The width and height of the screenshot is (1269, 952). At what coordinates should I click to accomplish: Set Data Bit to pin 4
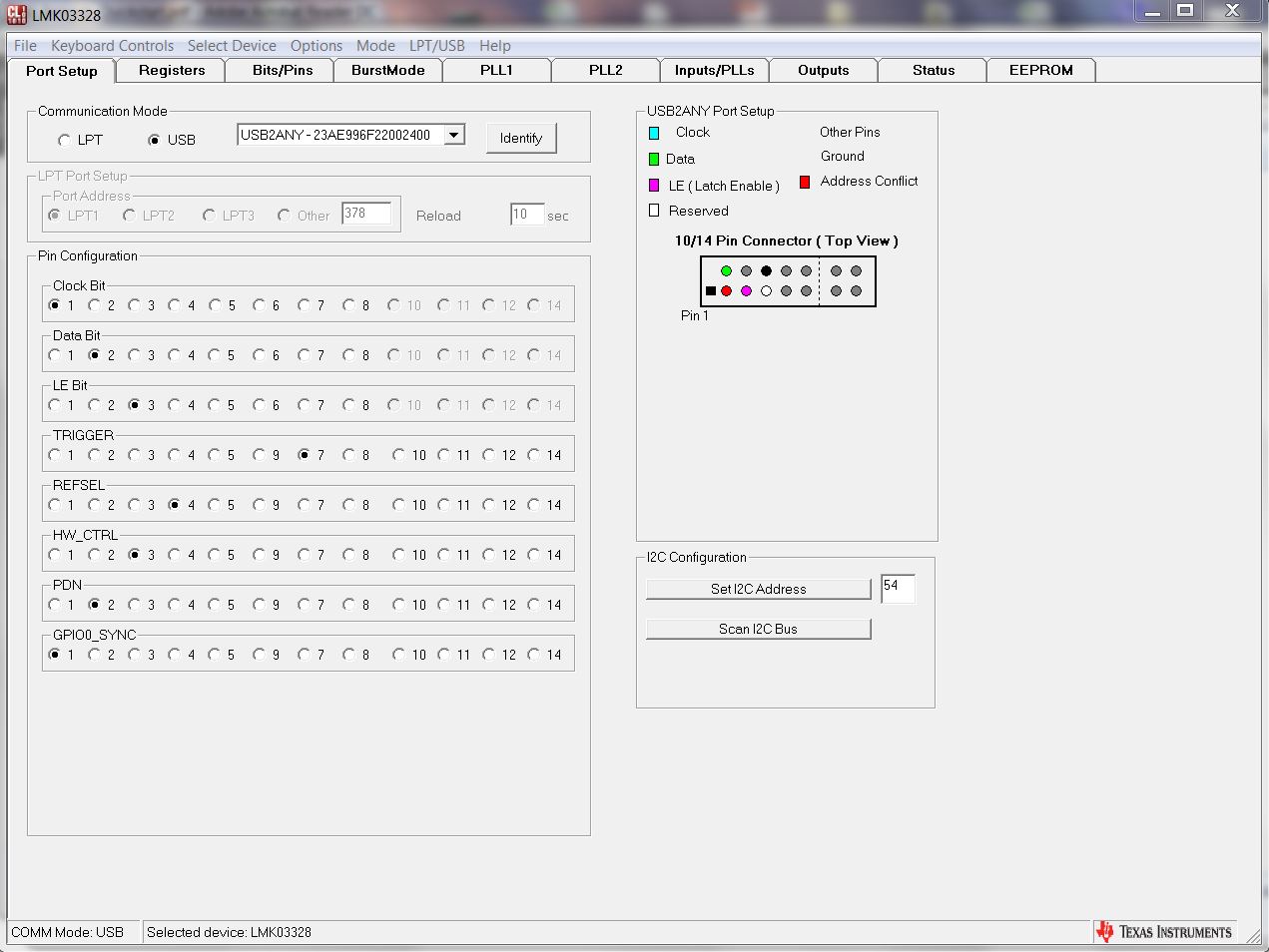[174, 355]
